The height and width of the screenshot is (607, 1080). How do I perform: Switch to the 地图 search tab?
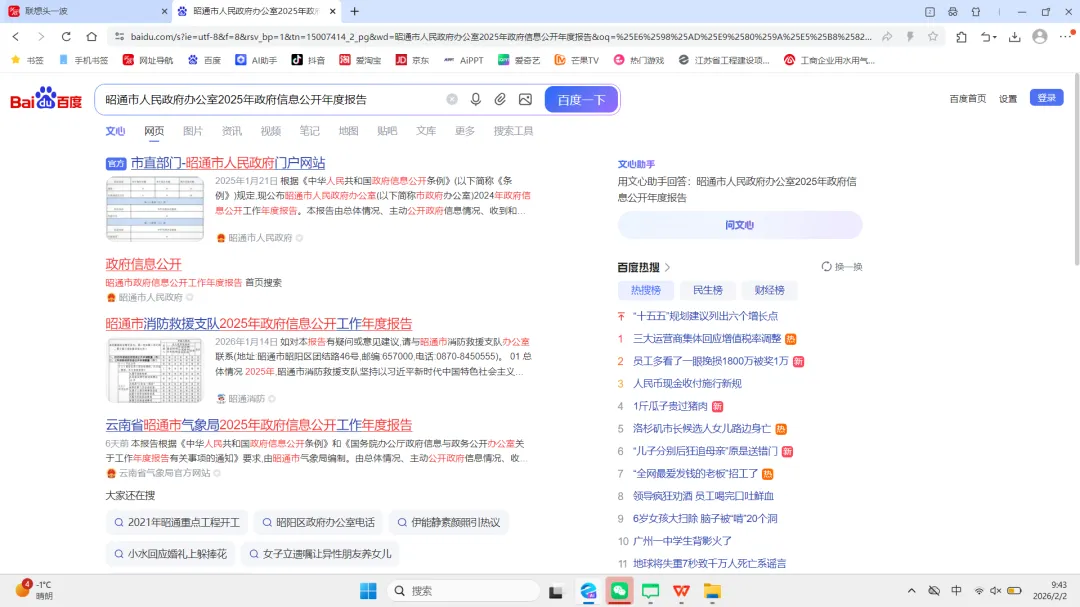[349, 130]
